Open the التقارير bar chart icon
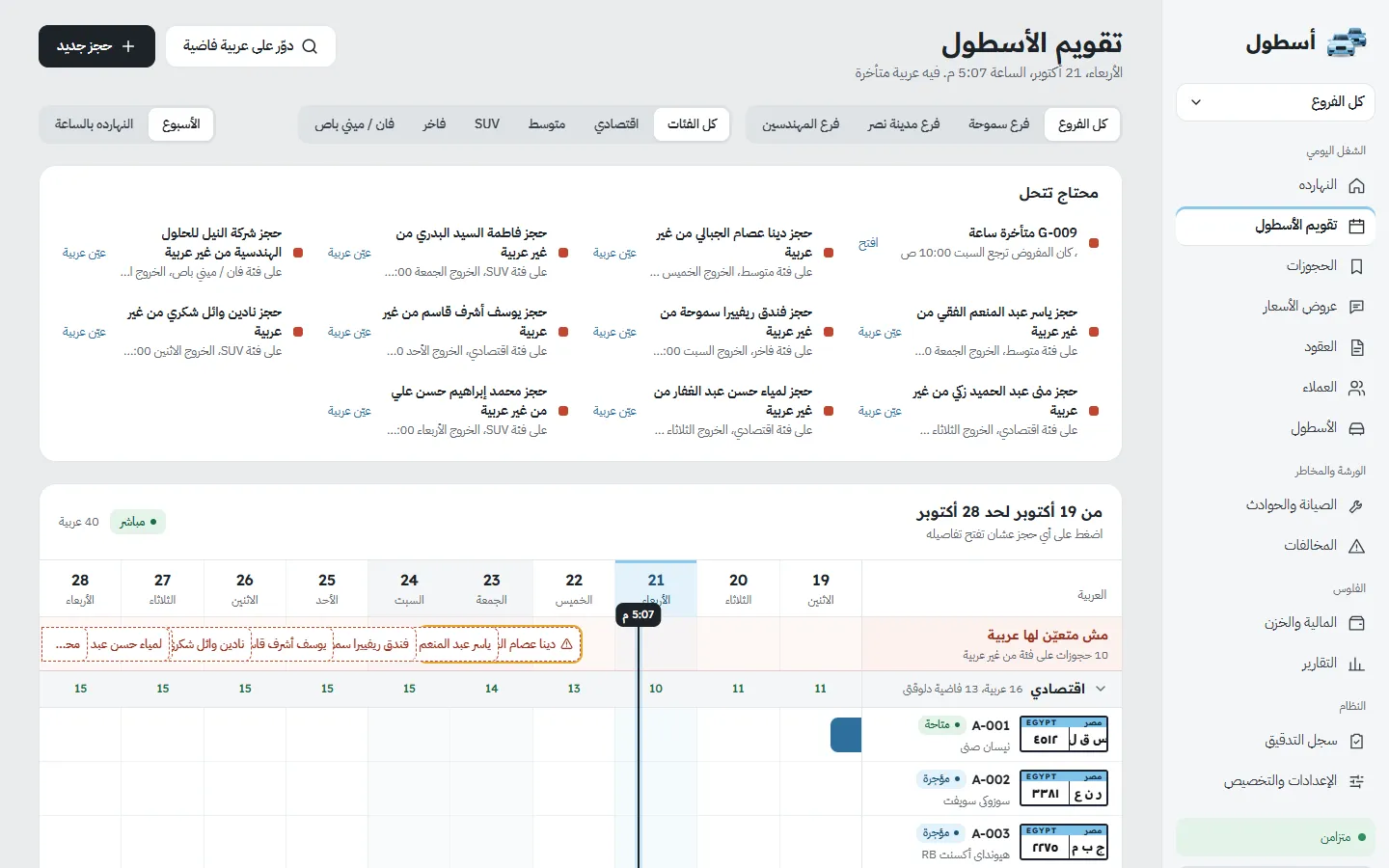This screenshot has height=868, width=1389. click(1357, 664)
